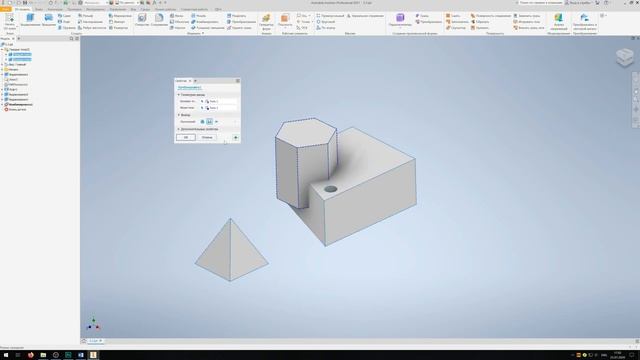Open the Hole (Отверстие) tool
This screenshot has width=640, height=360.
(142, 20)
